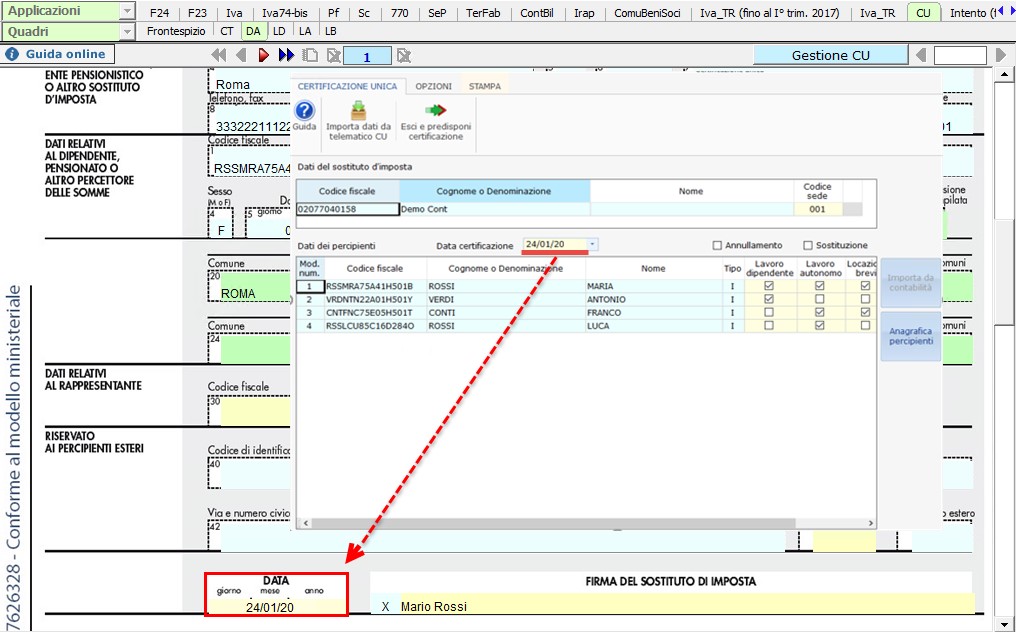1016x632 pixels.
Task: Check Lavoro dipendente for CONTI FRANCO
Action: pyautogui.click(x=768, y=312)
